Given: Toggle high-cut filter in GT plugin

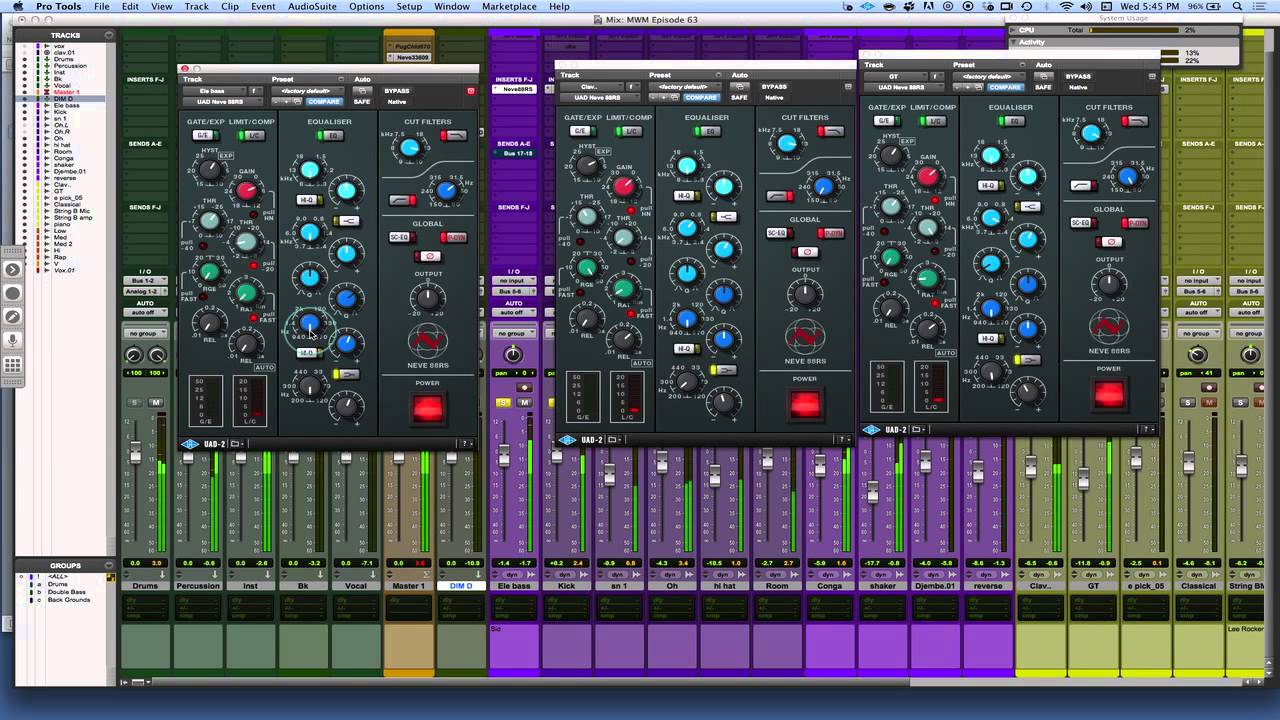Looking at the screenshot, I should pos(1135,121).
